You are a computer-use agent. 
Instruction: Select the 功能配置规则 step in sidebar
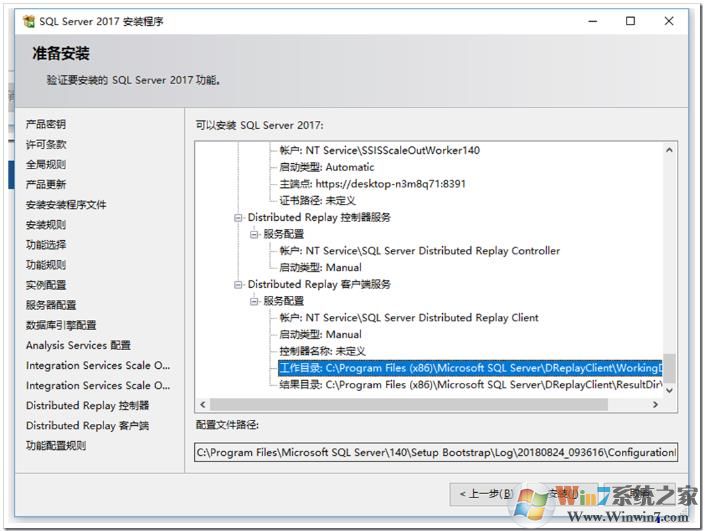click(56, 446)
